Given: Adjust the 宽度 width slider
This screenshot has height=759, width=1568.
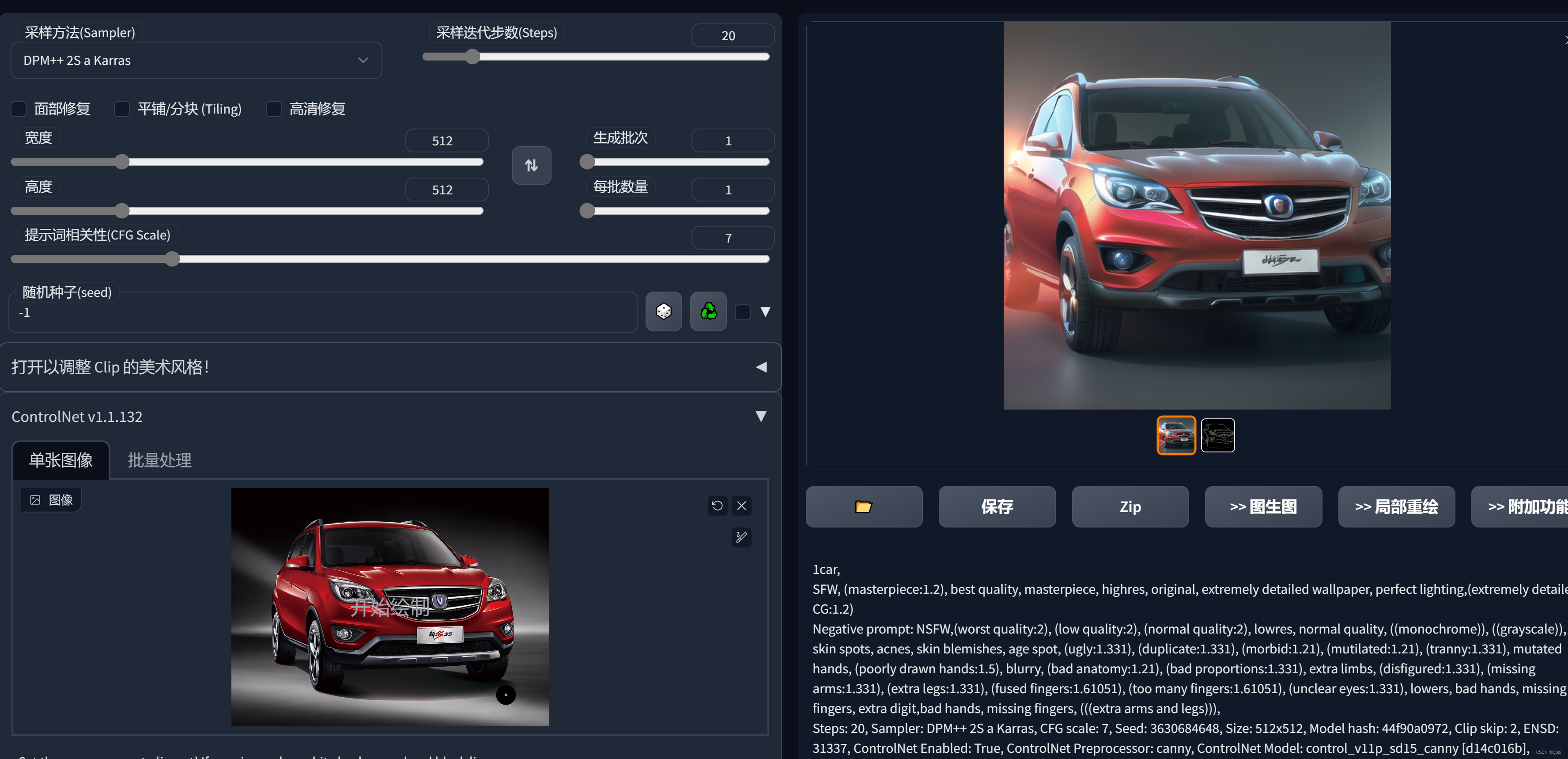Looking at the screenshot, I should [247, 161].
